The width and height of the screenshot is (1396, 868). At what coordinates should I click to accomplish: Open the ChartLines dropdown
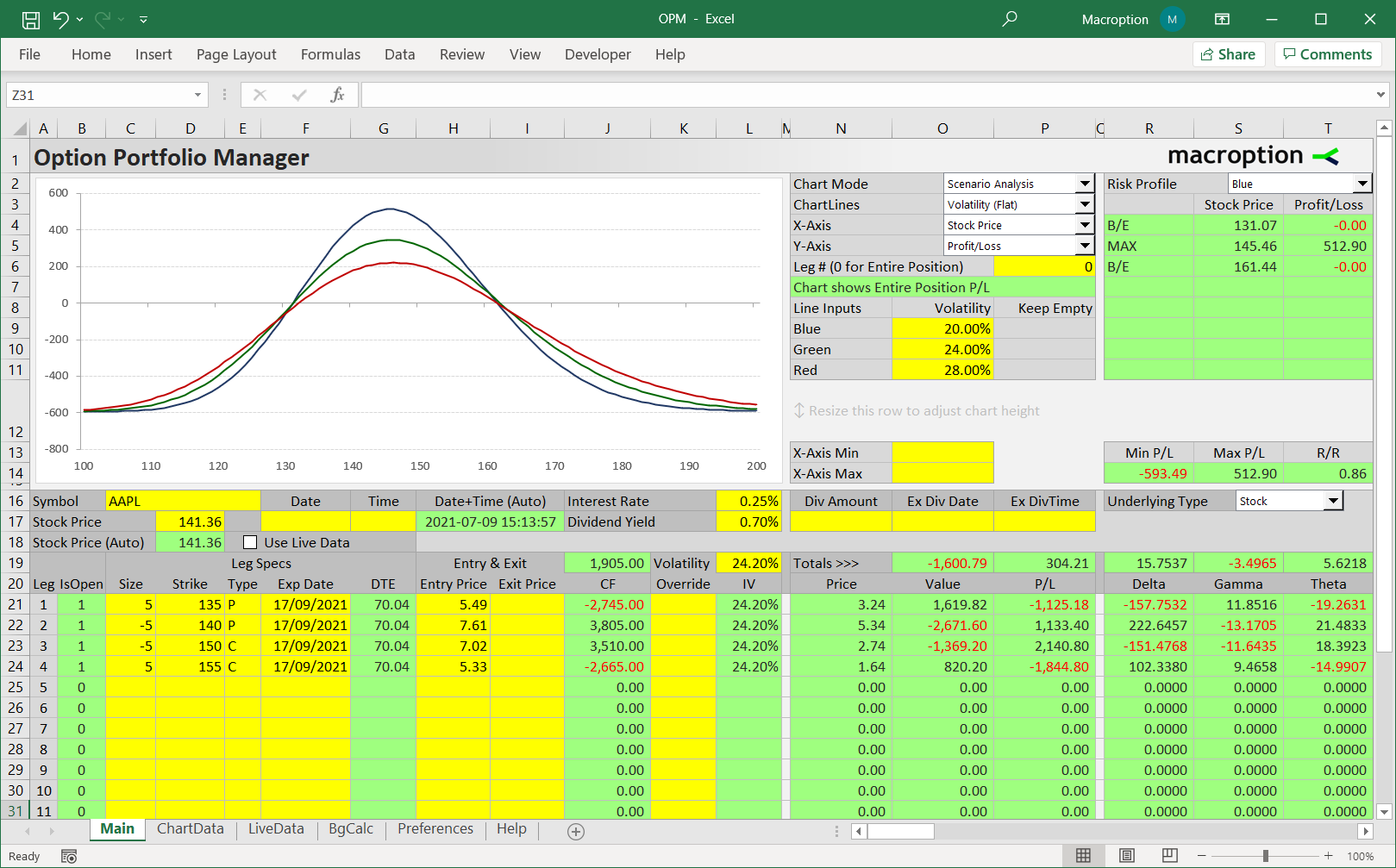(x=1085, y=204)
